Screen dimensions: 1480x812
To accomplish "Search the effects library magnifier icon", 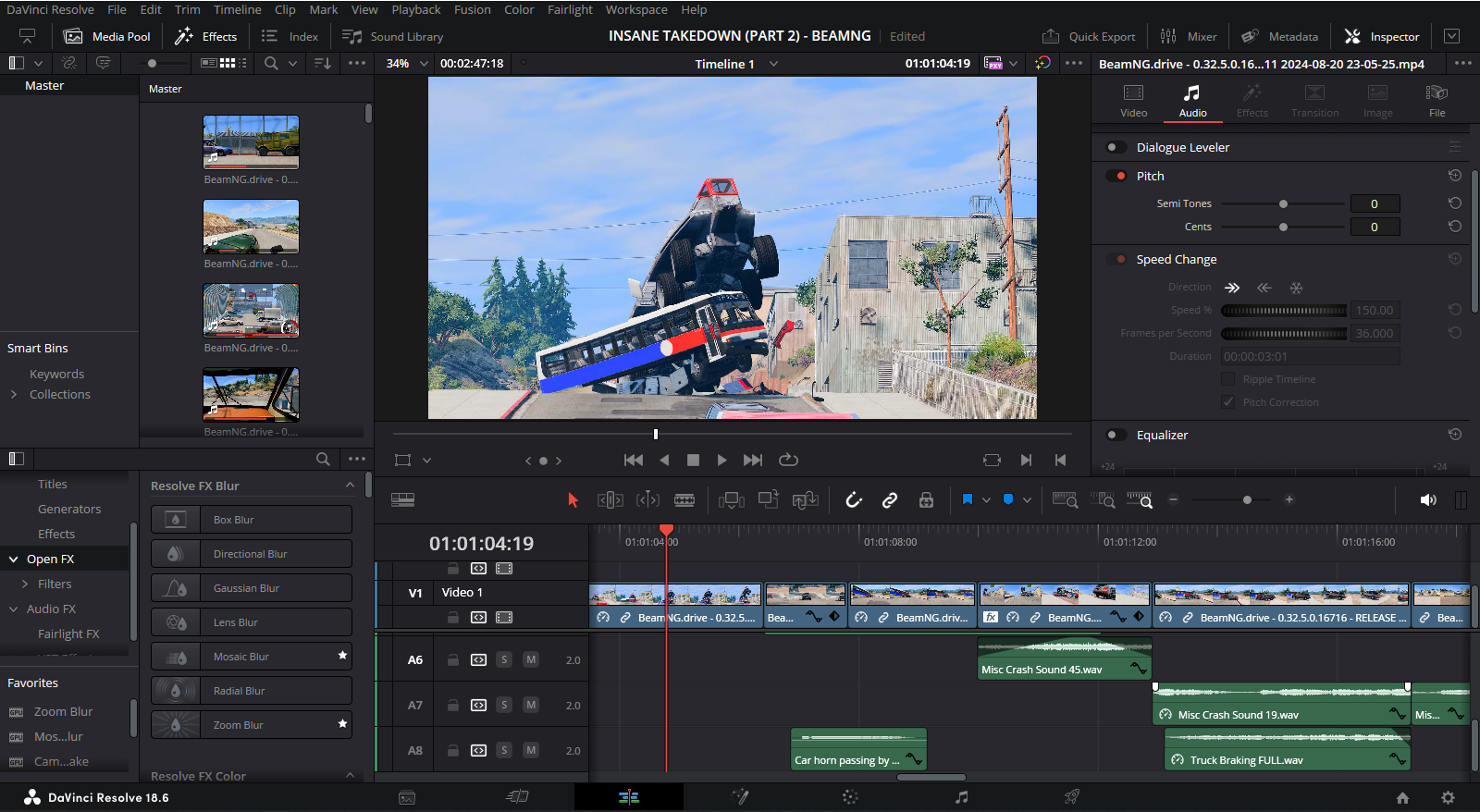I will (x=323, y=459).
